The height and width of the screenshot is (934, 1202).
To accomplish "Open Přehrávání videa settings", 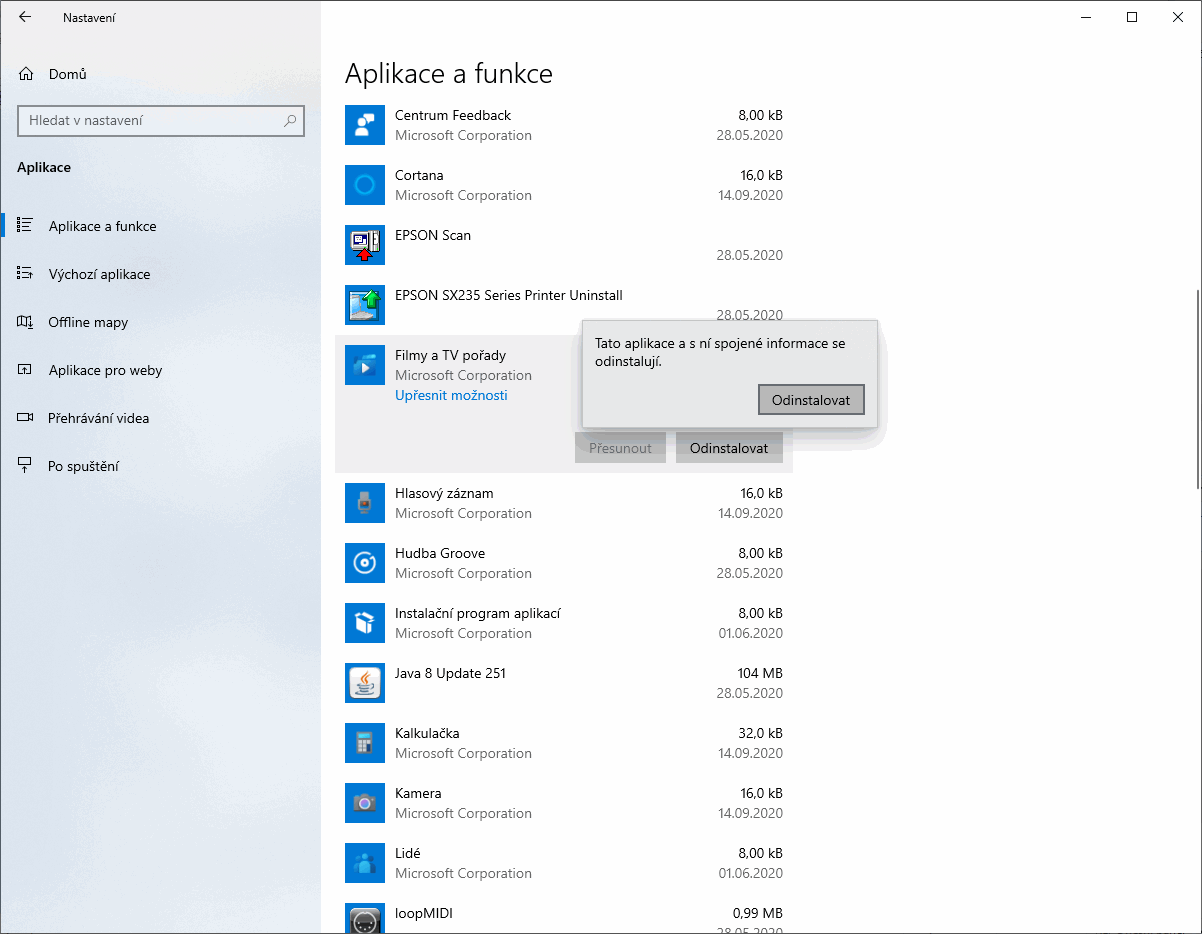I will point(160,418).
